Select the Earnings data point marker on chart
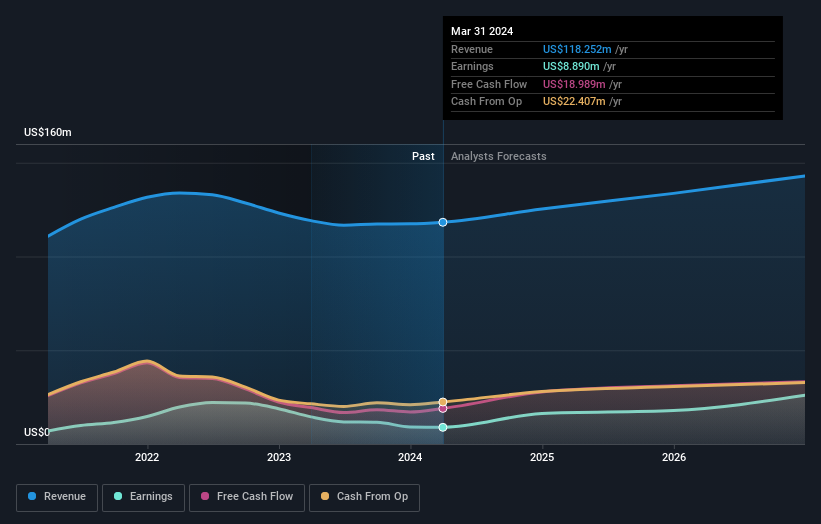Screen dimensions: 821x524 coord(443,427)
